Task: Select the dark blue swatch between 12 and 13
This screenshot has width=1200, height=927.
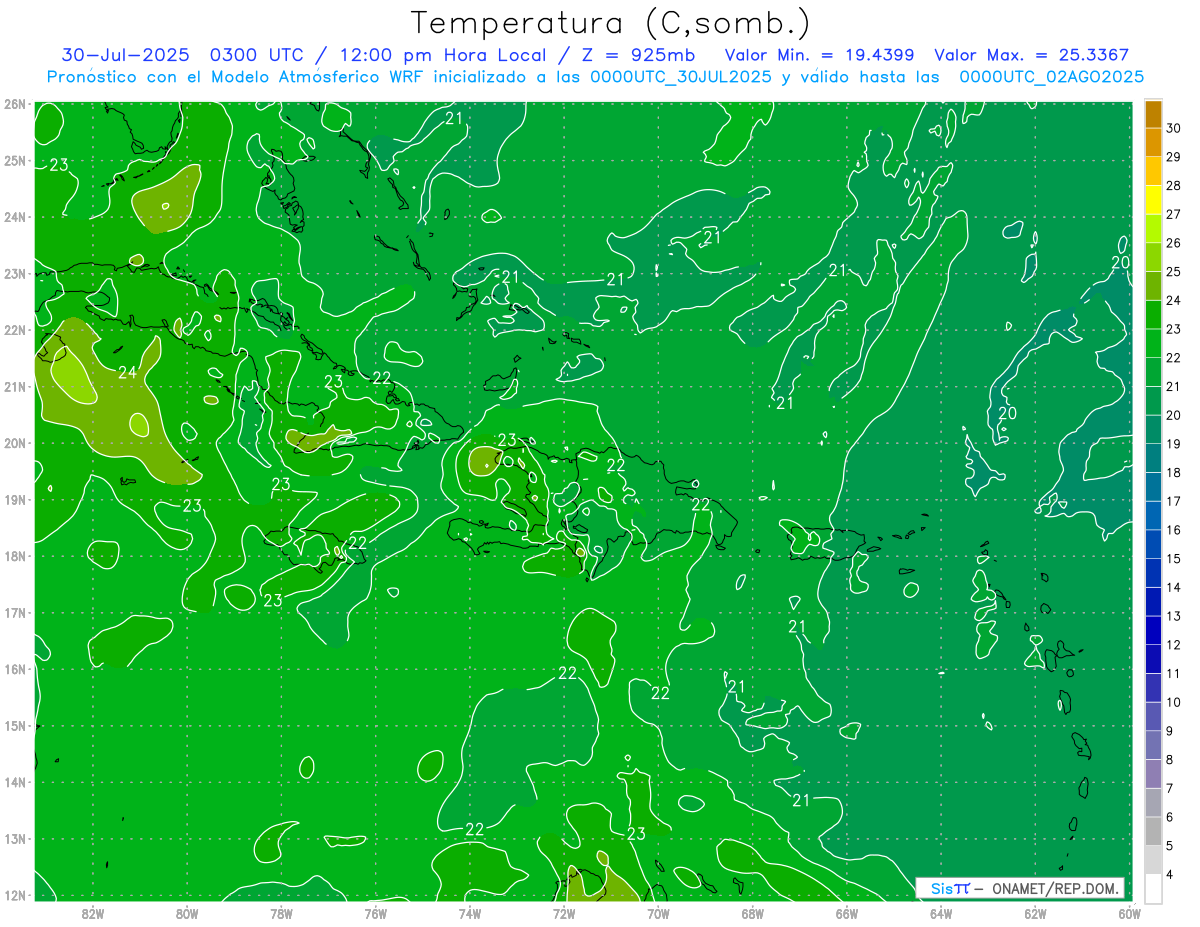Action: pos(1153,630)
